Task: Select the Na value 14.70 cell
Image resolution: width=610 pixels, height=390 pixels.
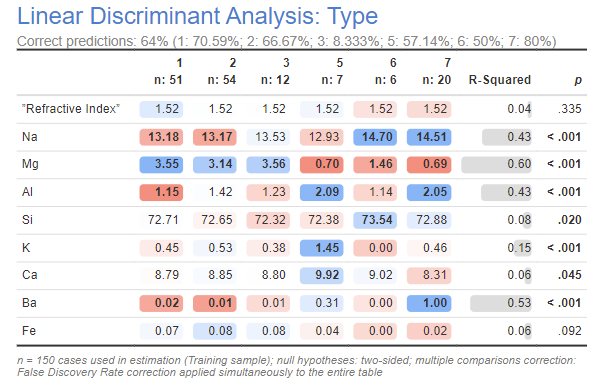Action: [x=375, y=137]
